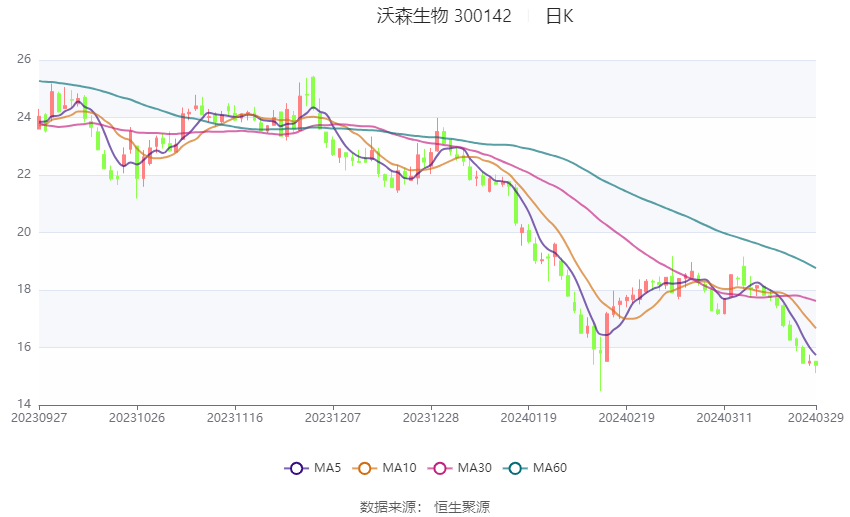850x517 pixels.
Task: Click the MA10 legend text label
Action: click(399, 467)
